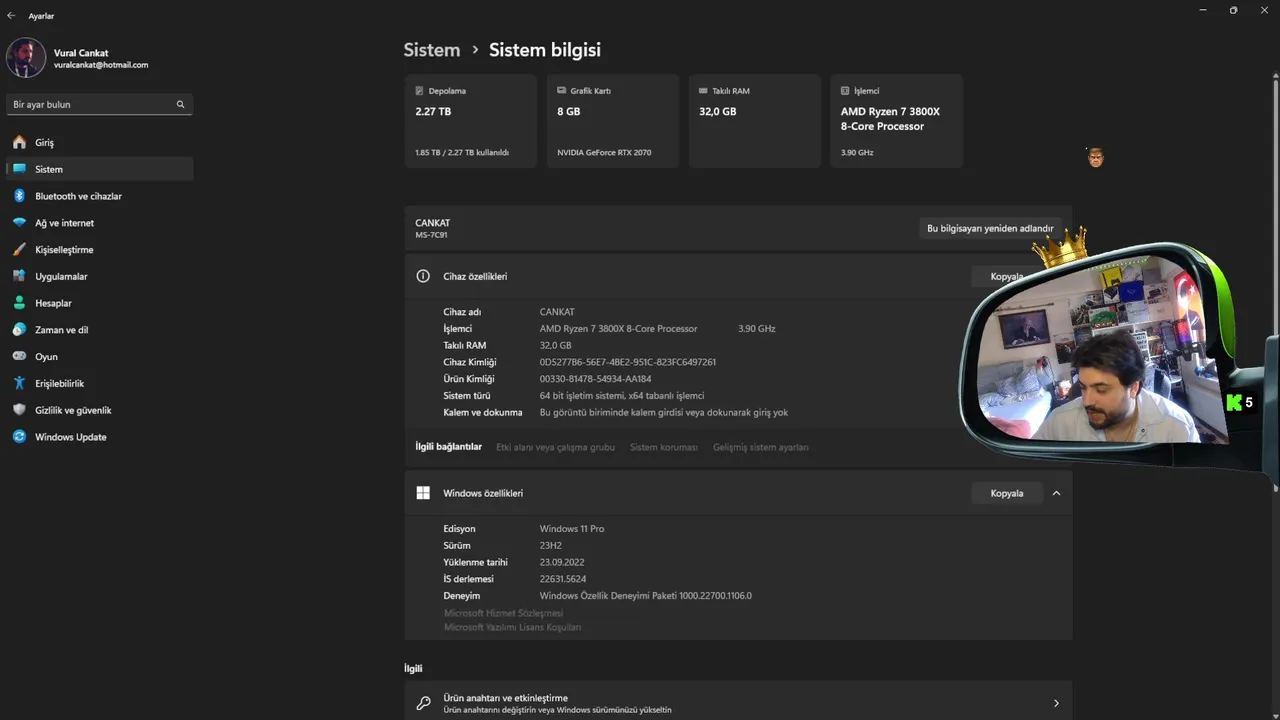Viewport: 1280px width, 720px height.
Task: Click the Sistem breadcrumb link
Action: click(432, 50)
